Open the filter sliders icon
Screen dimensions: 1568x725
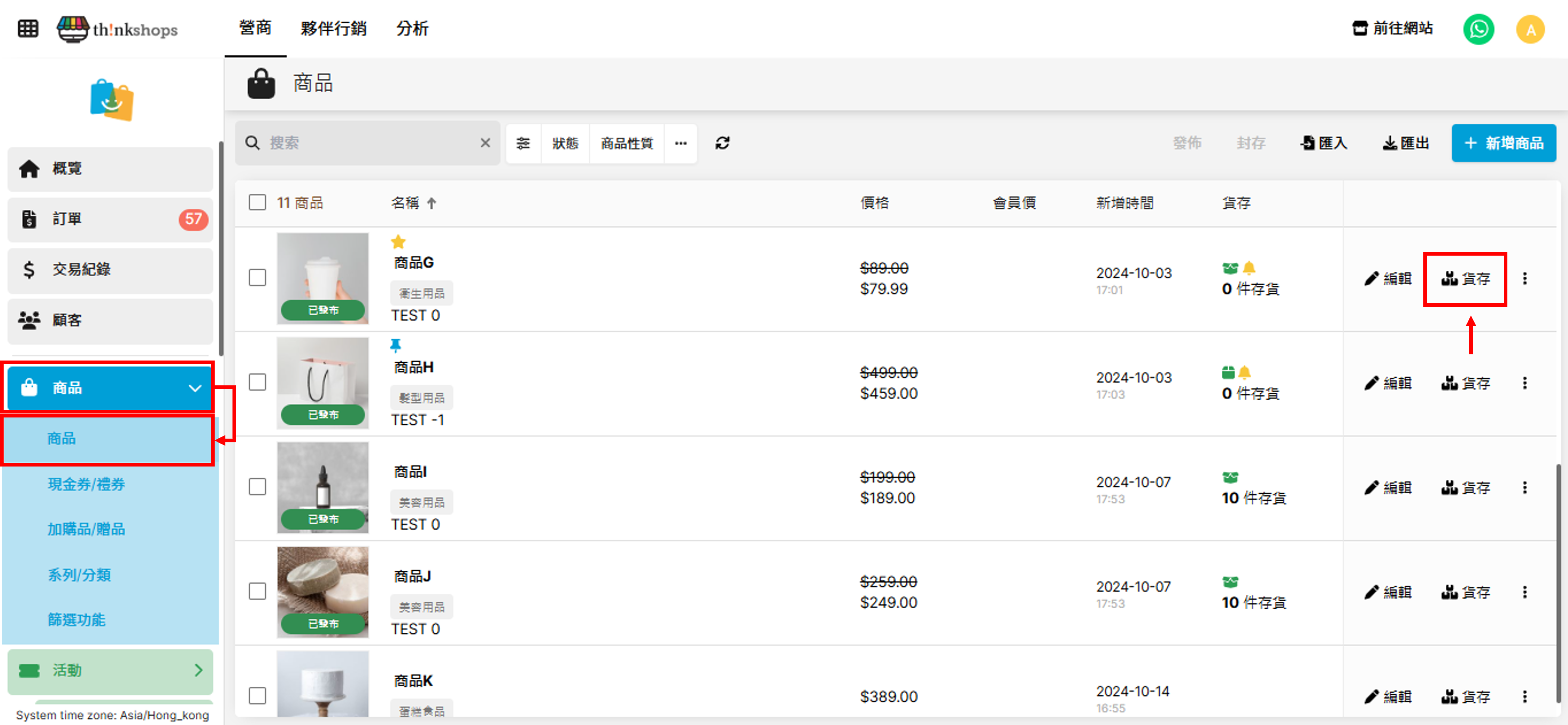523,143
